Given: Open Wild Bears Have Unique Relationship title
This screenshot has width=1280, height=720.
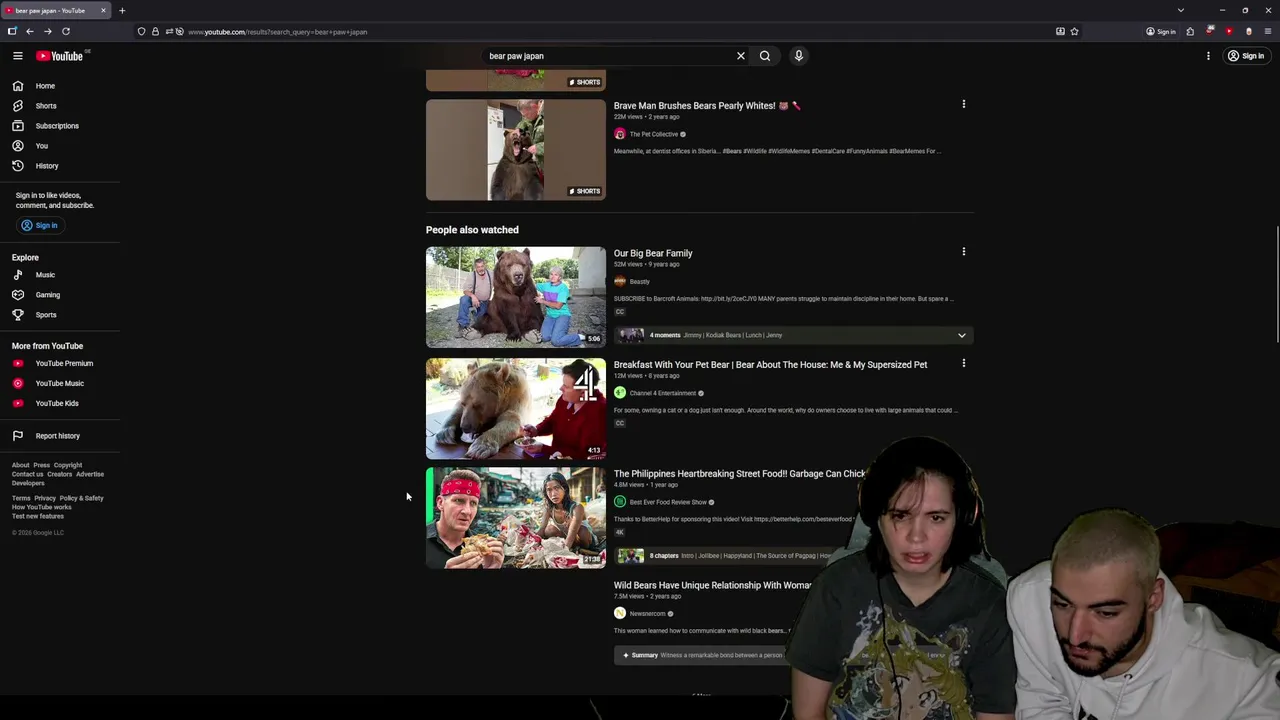Looking at the screenshot, I should coord(712,585).
